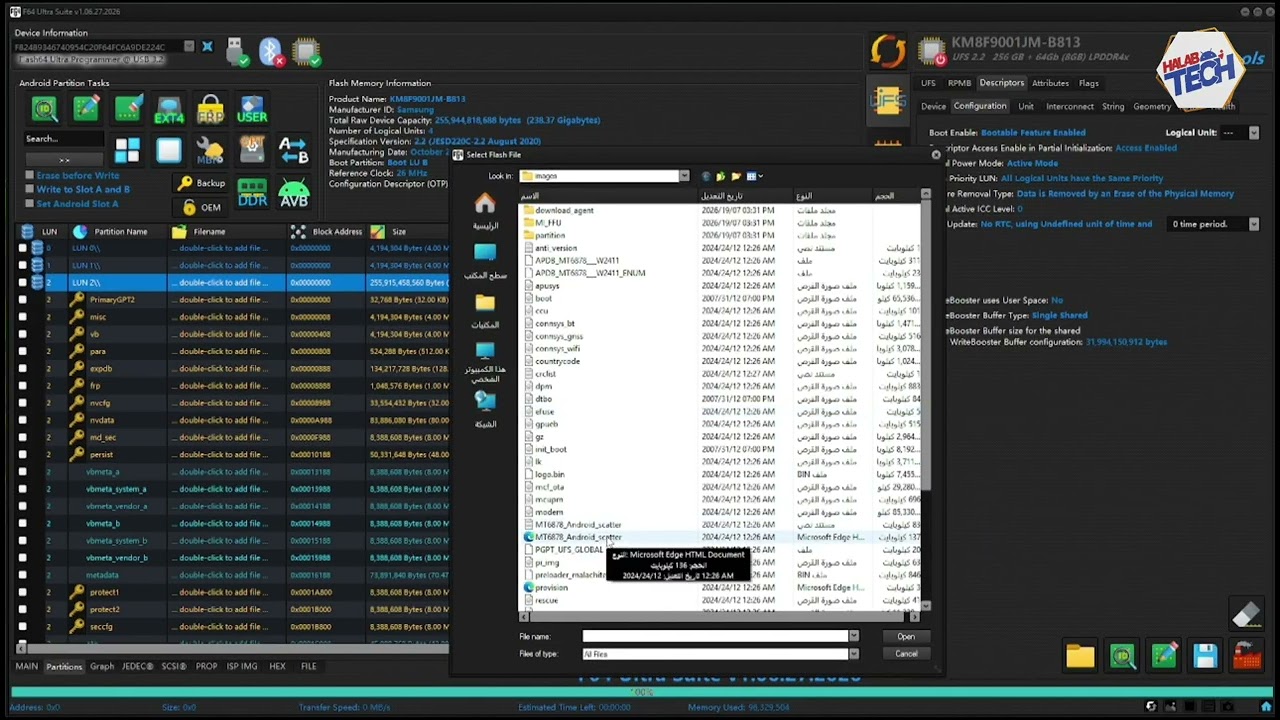The width and height of the screenshot is (1280, 720).
Task: Click the Search partitions input field
Action: pyautogui.click(x=64, y=139)
